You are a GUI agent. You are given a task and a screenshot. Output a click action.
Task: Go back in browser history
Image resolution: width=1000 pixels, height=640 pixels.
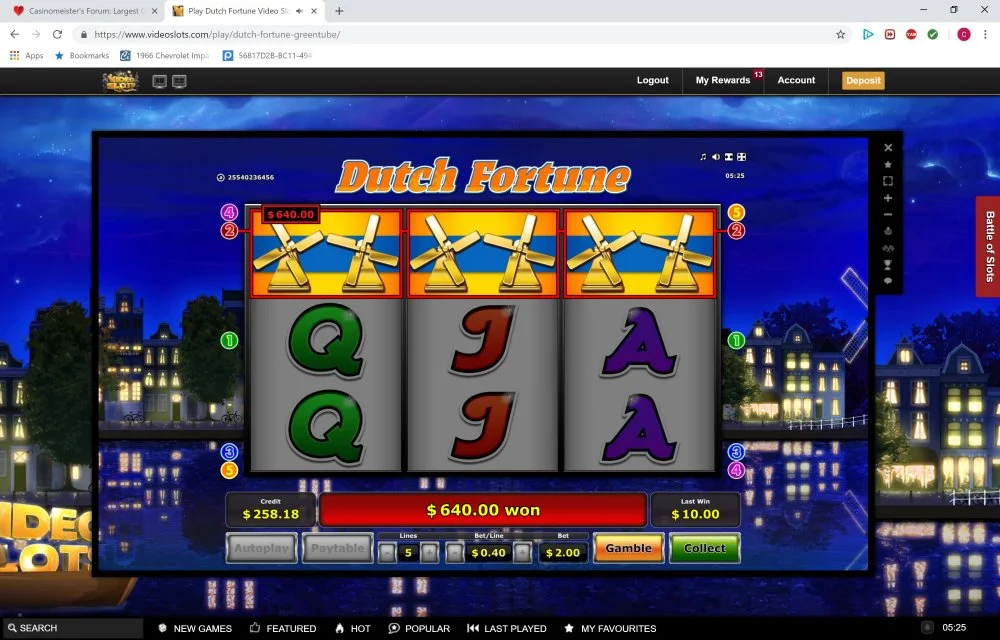(15, 34)
